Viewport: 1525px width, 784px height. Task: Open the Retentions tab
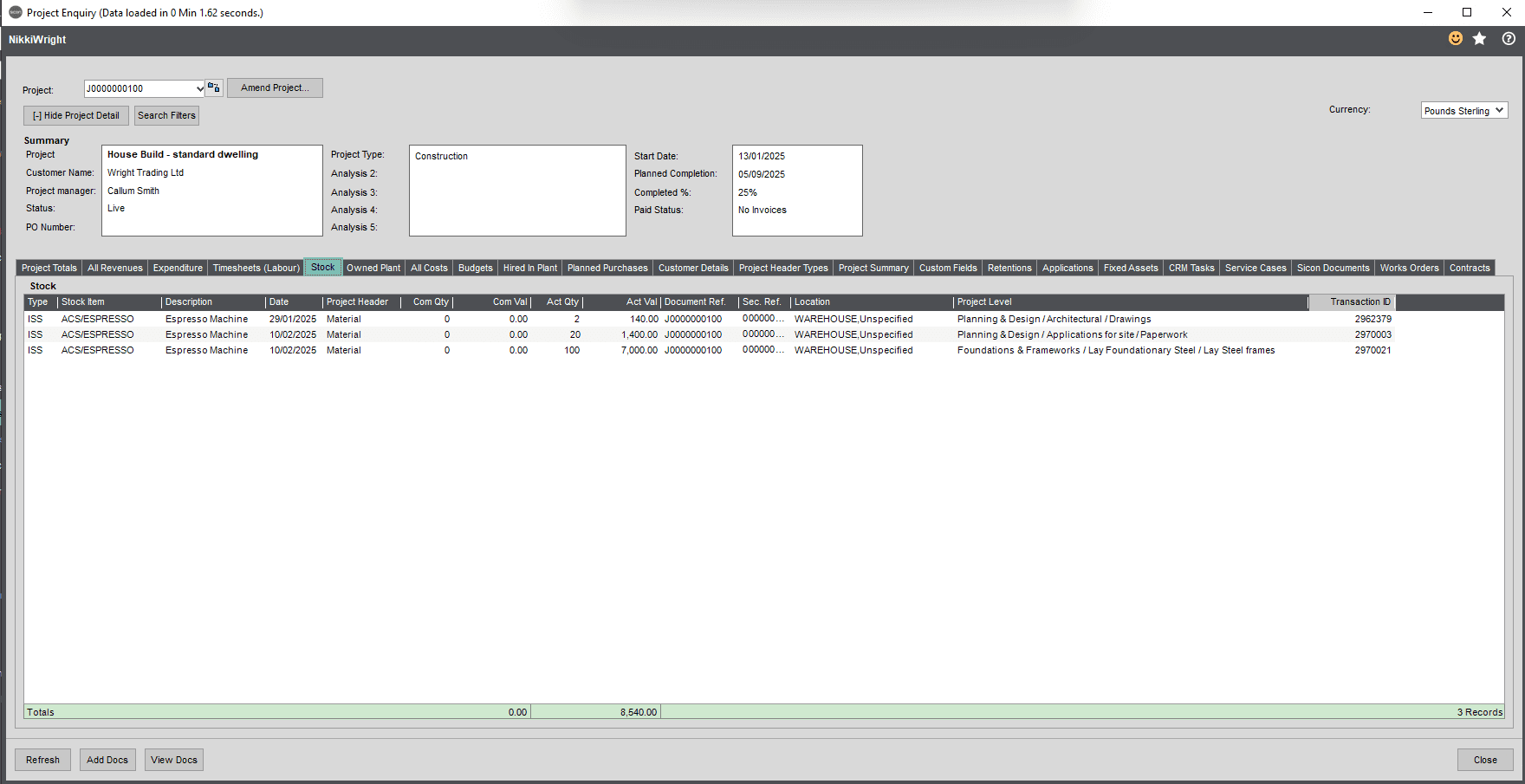1009,268
